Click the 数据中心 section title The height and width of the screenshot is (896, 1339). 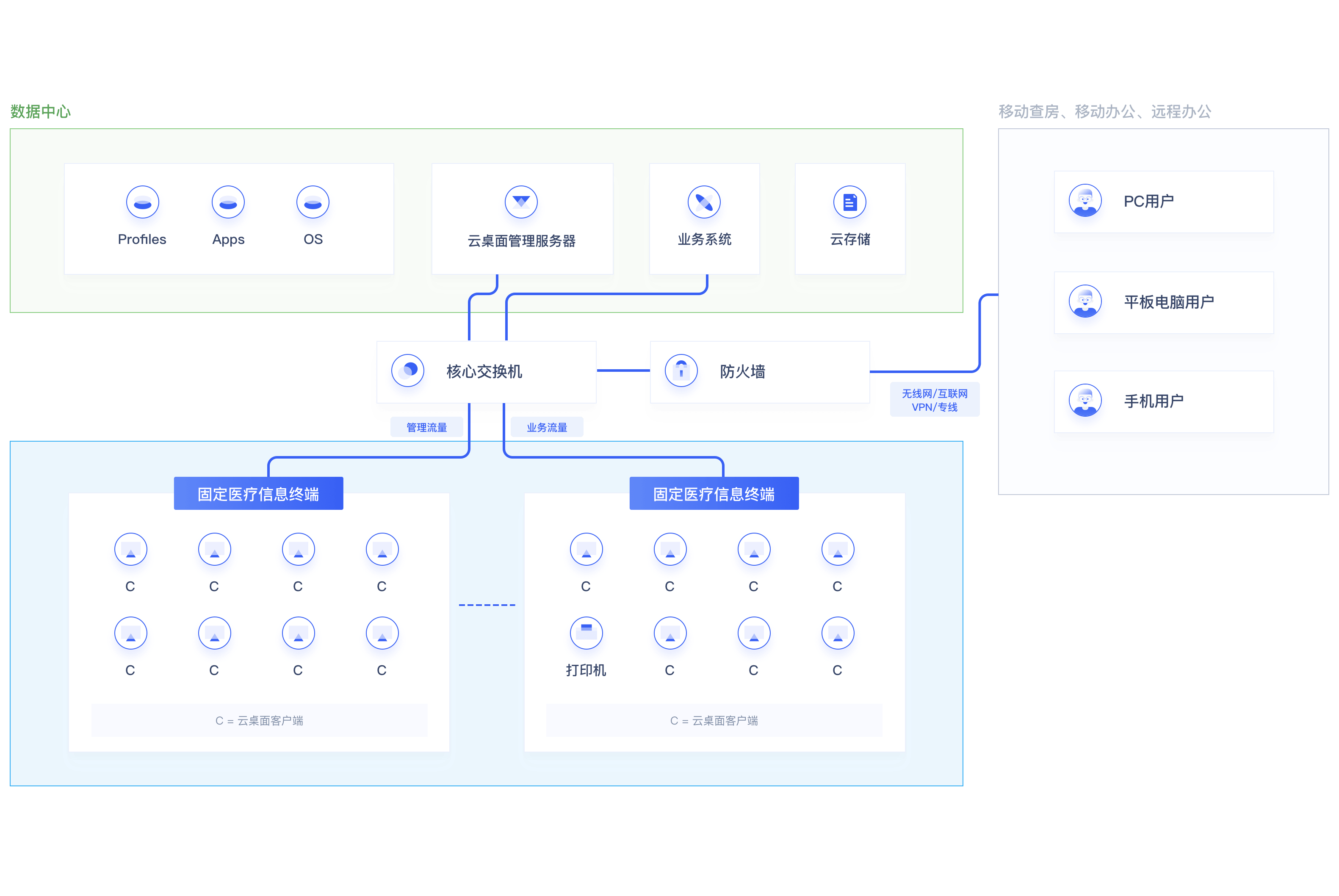(x=40, y=111)
